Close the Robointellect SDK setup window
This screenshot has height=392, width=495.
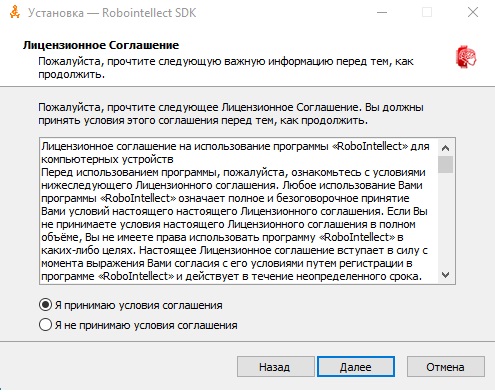point(473,13)
